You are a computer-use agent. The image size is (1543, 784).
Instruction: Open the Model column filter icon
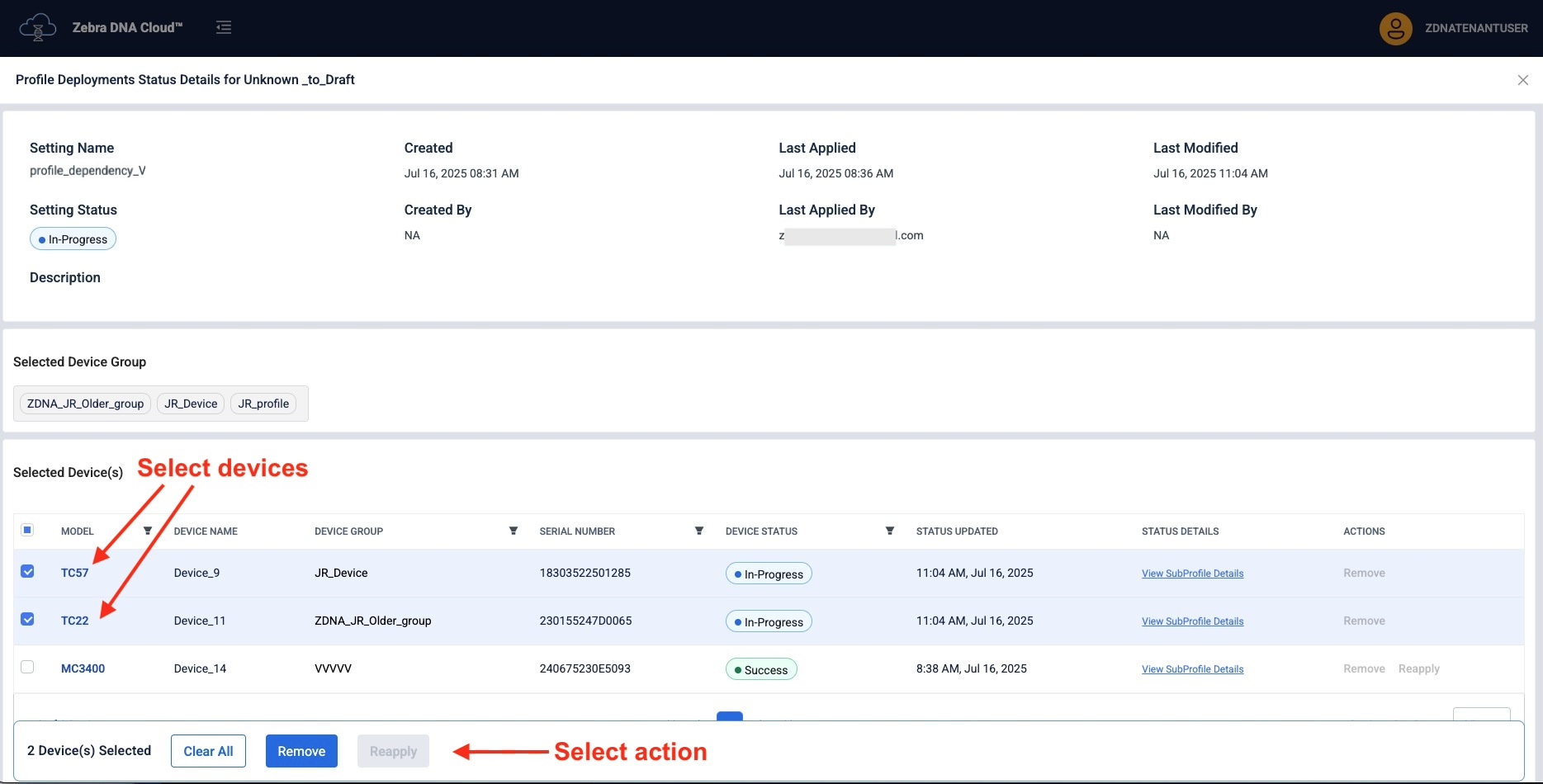[148, 531]
